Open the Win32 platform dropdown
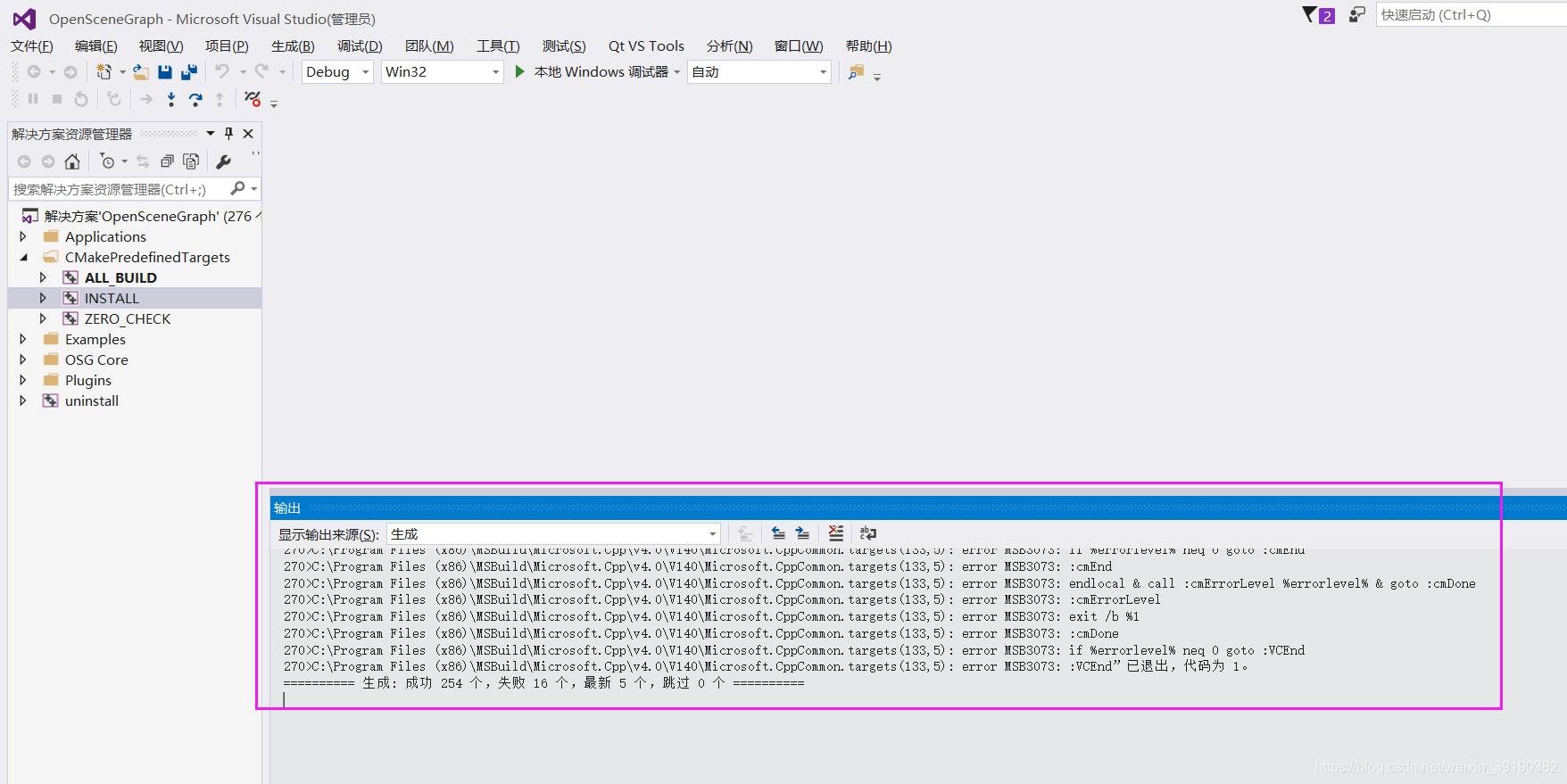Viewport: 1567px width, 784px height. tap(443, 72)
